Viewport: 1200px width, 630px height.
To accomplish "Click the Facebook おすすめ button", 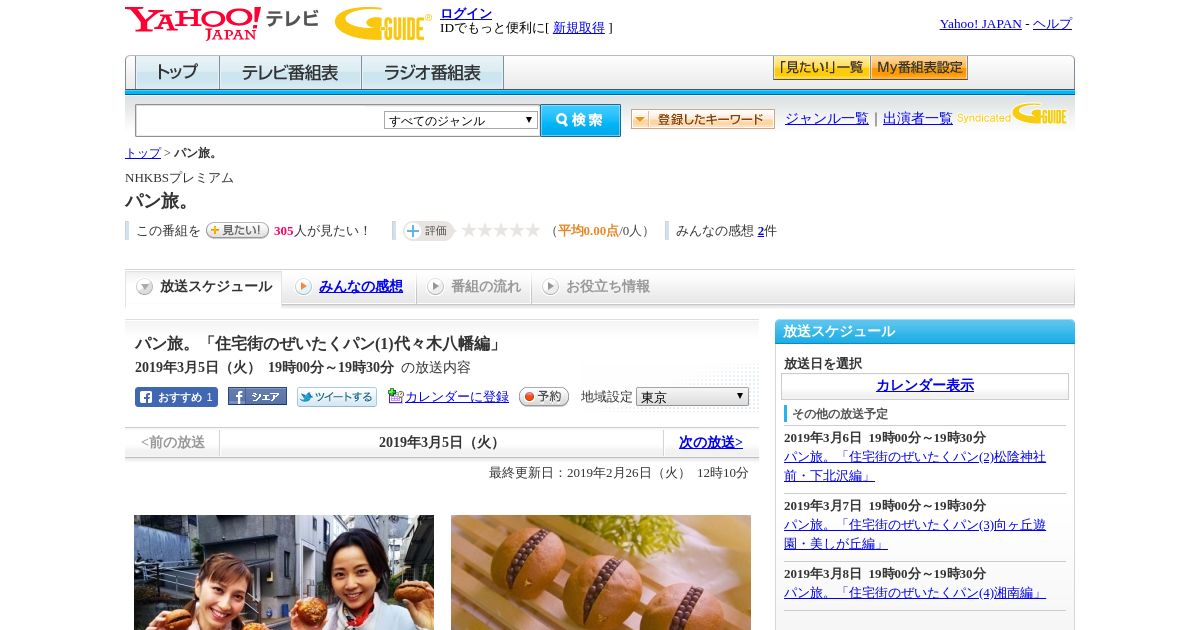I will (x=176, y=397).
